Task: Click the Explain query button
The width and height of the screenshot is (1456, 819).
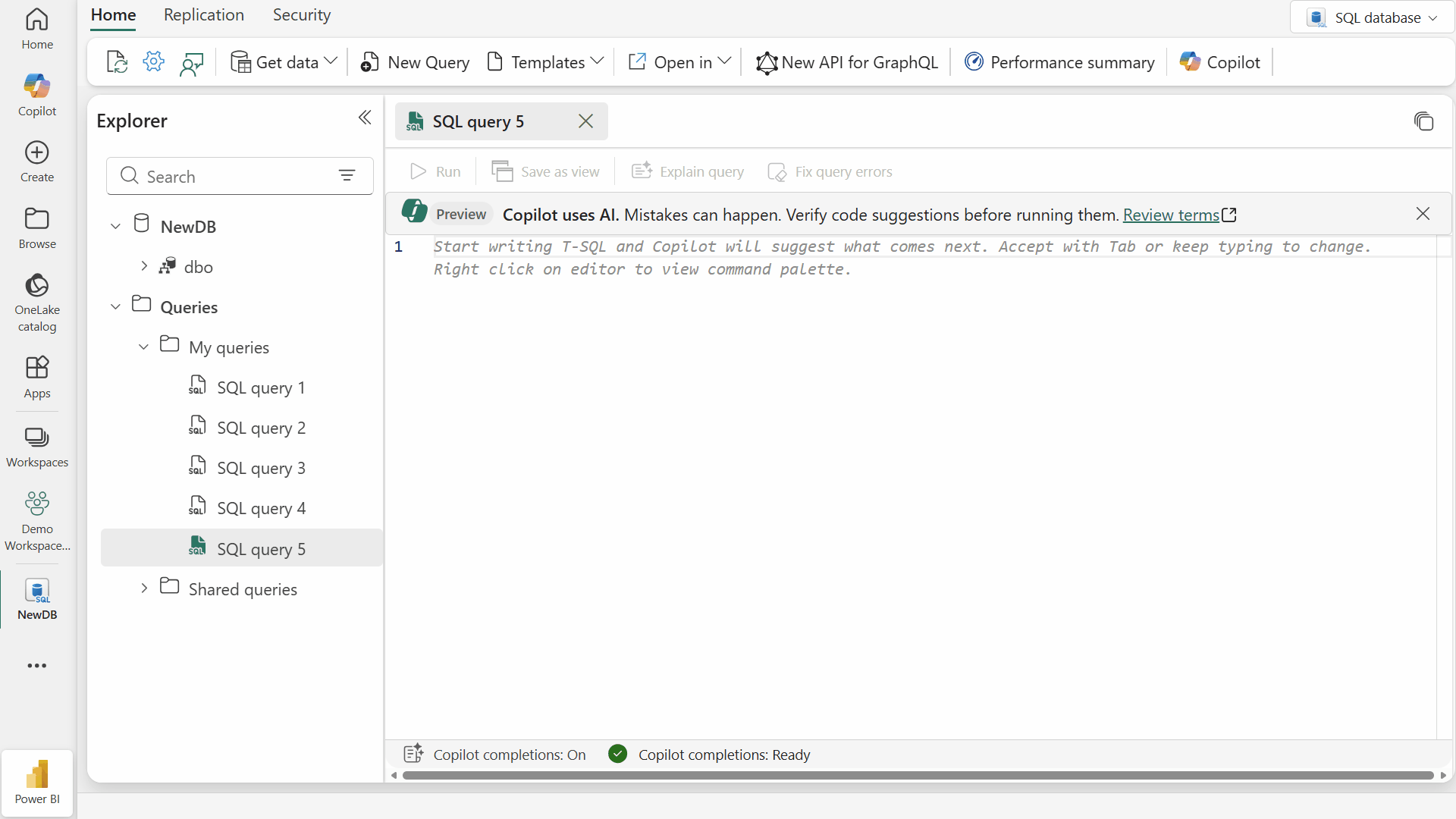Action: coord(687,171)
